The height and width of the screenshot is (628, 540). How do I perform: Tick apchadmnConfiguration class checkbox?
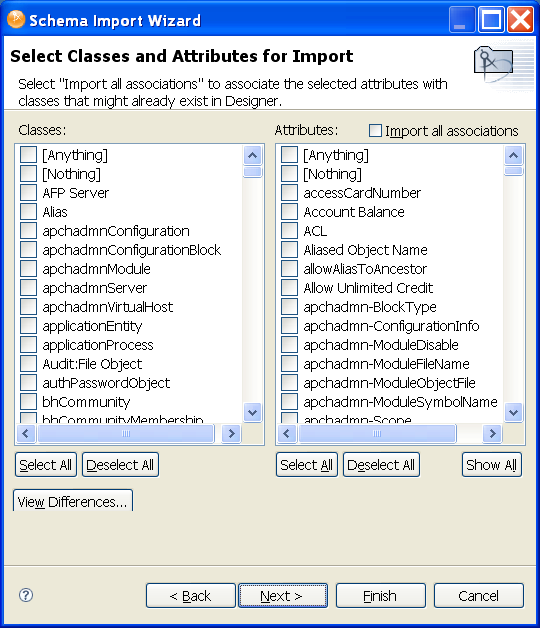click(28, 231)
